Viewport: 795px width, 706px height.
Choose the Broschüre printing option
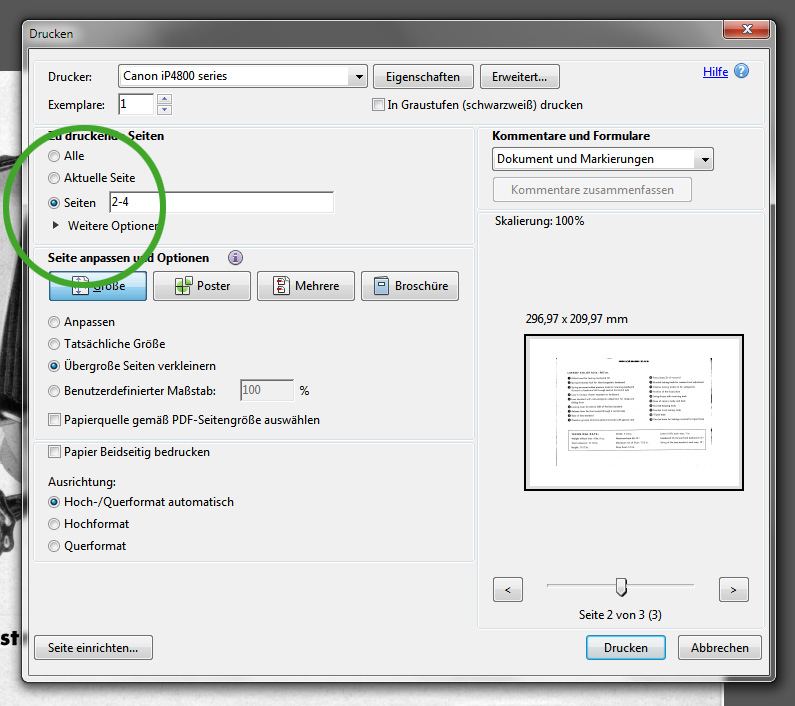[x=410, y=286]
